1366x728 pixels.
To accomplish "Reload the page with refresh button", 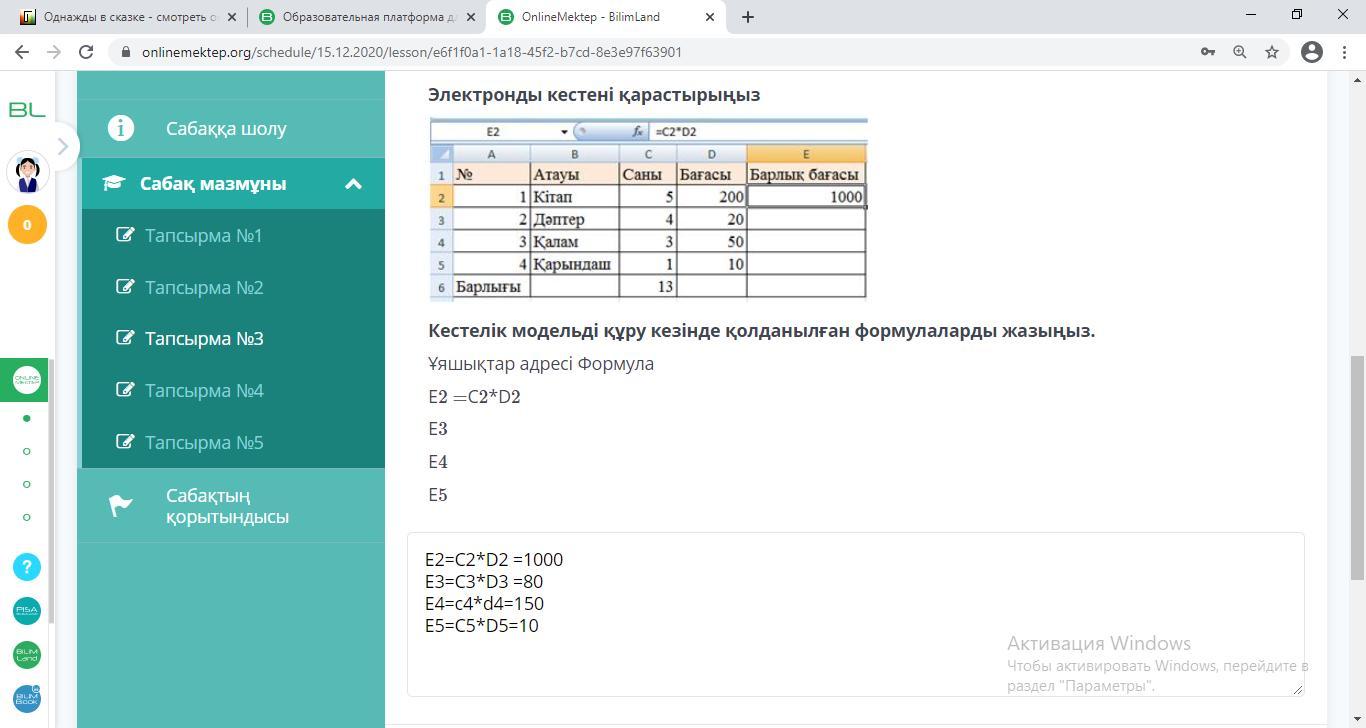I will [86, 52].
